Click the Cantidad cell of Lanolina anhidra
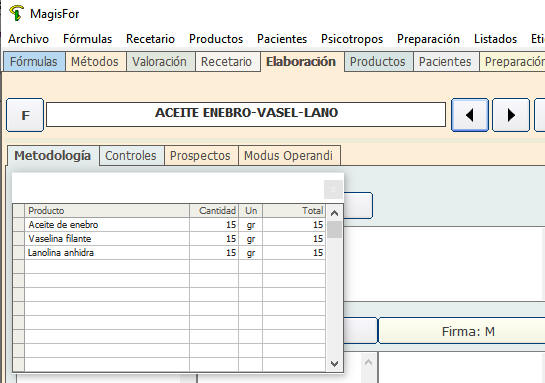Image resolution: width=545 pixels, height=383 pixels. (214, 252)
